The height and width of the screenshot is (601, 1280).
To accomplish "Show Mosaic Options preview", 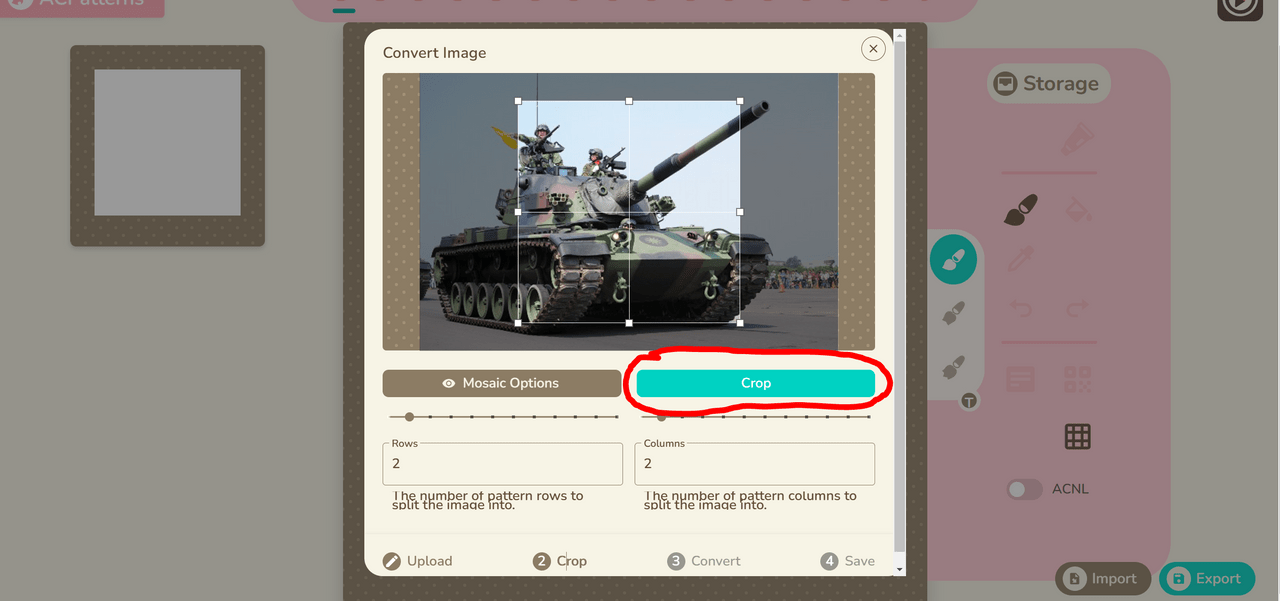I will pos(502,383).
